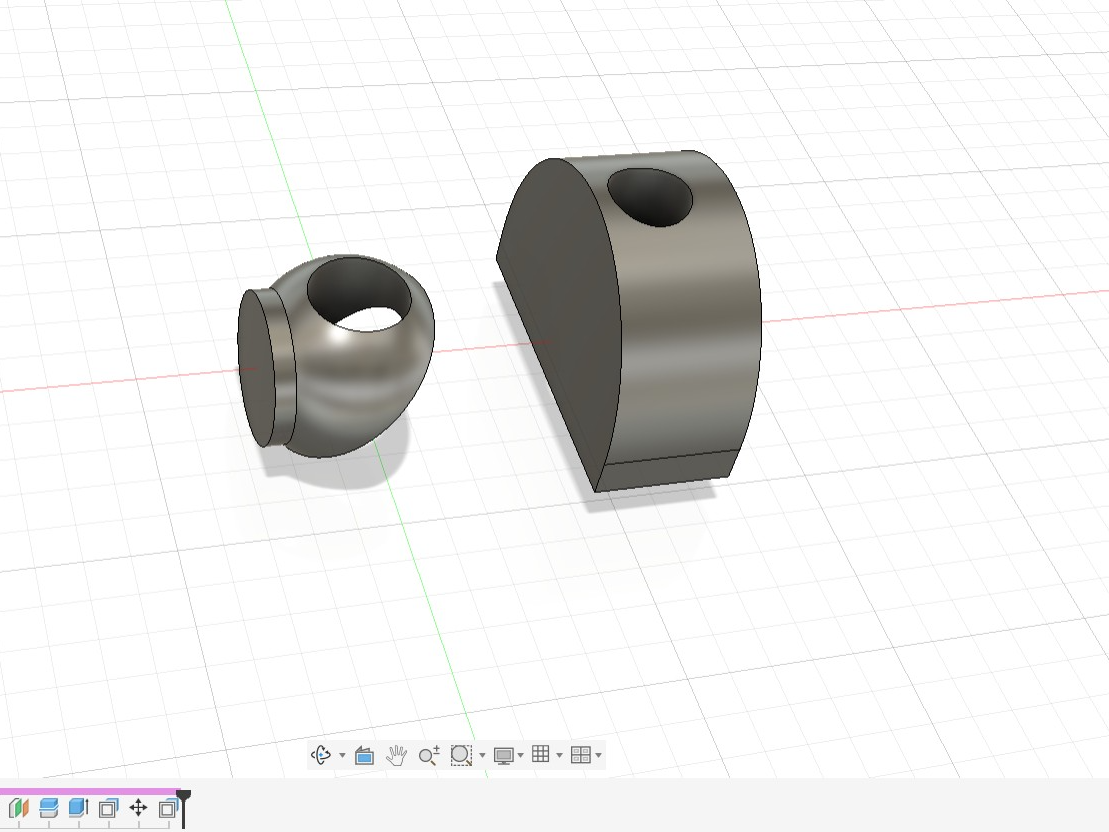Open the Viewports layout icon
Viewport: 1109px width, 832px height.
(581, 755)
